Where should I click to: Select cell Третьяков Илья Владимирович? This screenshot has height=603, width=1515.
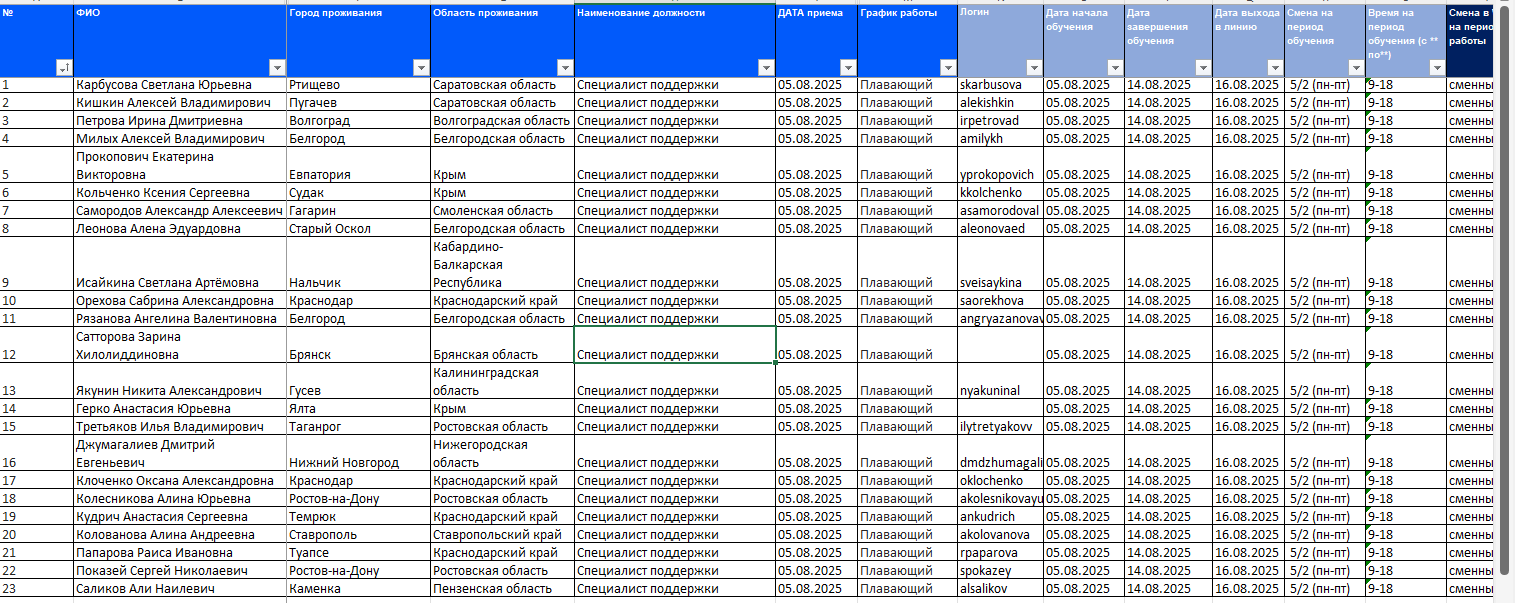click(x=180, y=427)
